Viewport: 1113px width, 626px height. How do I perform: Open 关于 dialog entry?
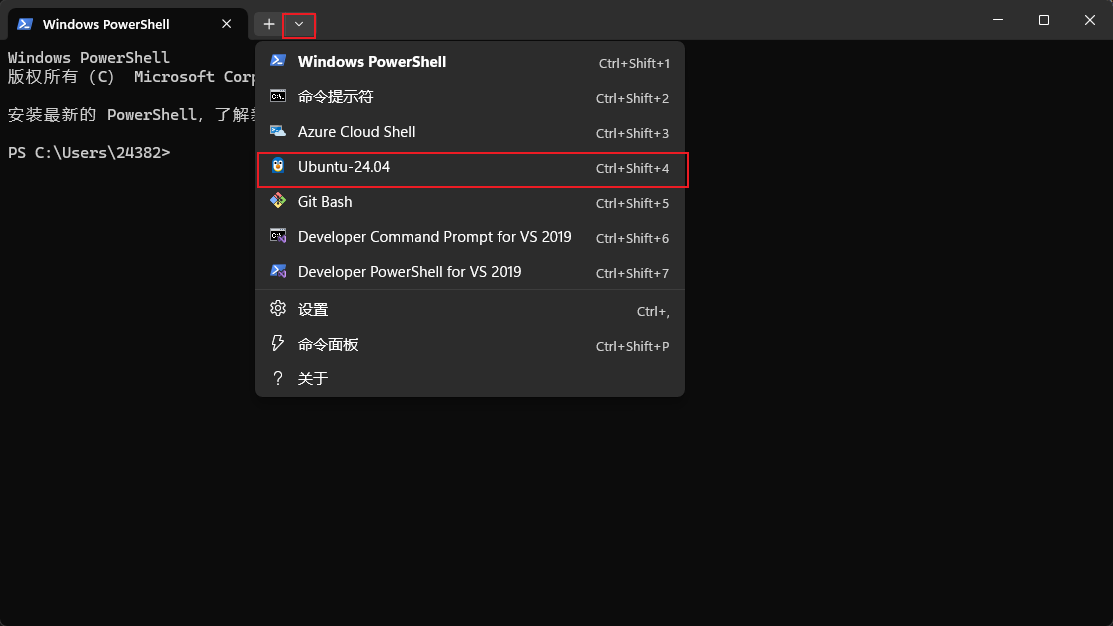pyautogui.click(x=470, y=378)
